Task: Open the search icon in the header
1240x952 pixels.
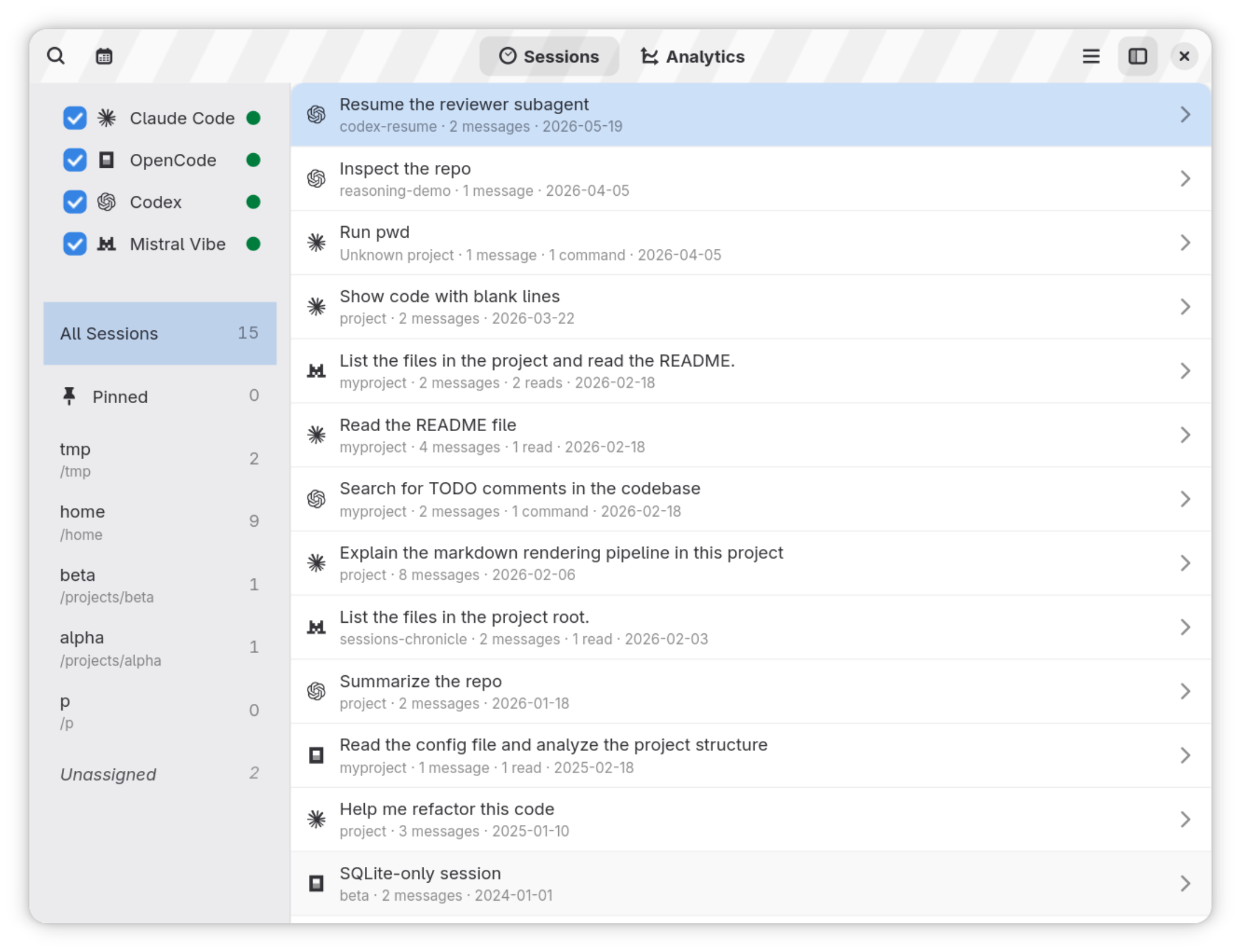Action: pyautogui.click(x=56, y=56)
